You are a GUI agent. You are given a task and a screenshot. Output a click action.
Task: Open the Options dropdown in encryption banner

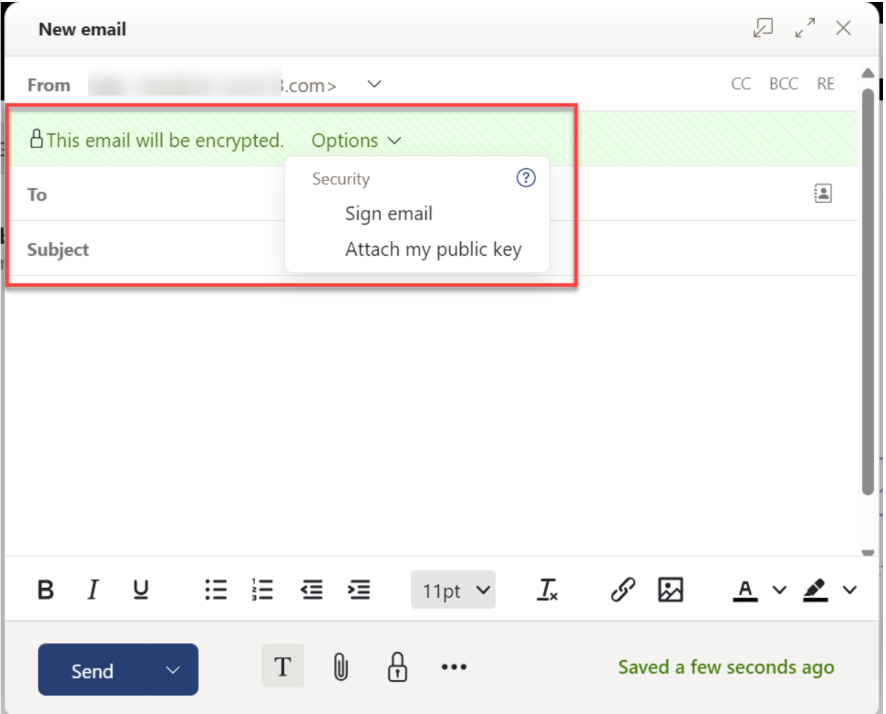(x=355, y=140)
